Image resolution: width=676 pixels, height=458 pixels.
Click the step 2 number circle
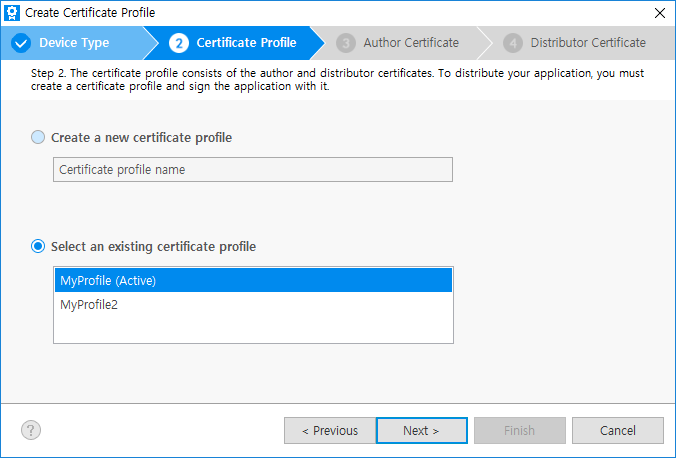[x=179, y=43]
